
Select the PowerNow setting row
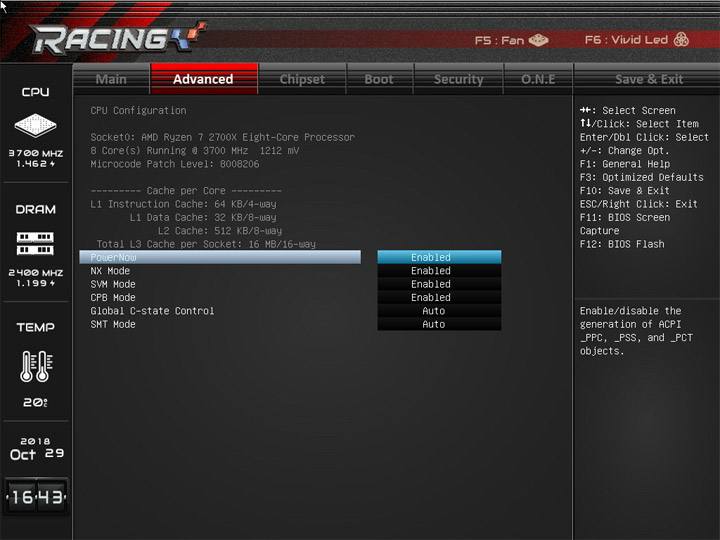(220, 257)
